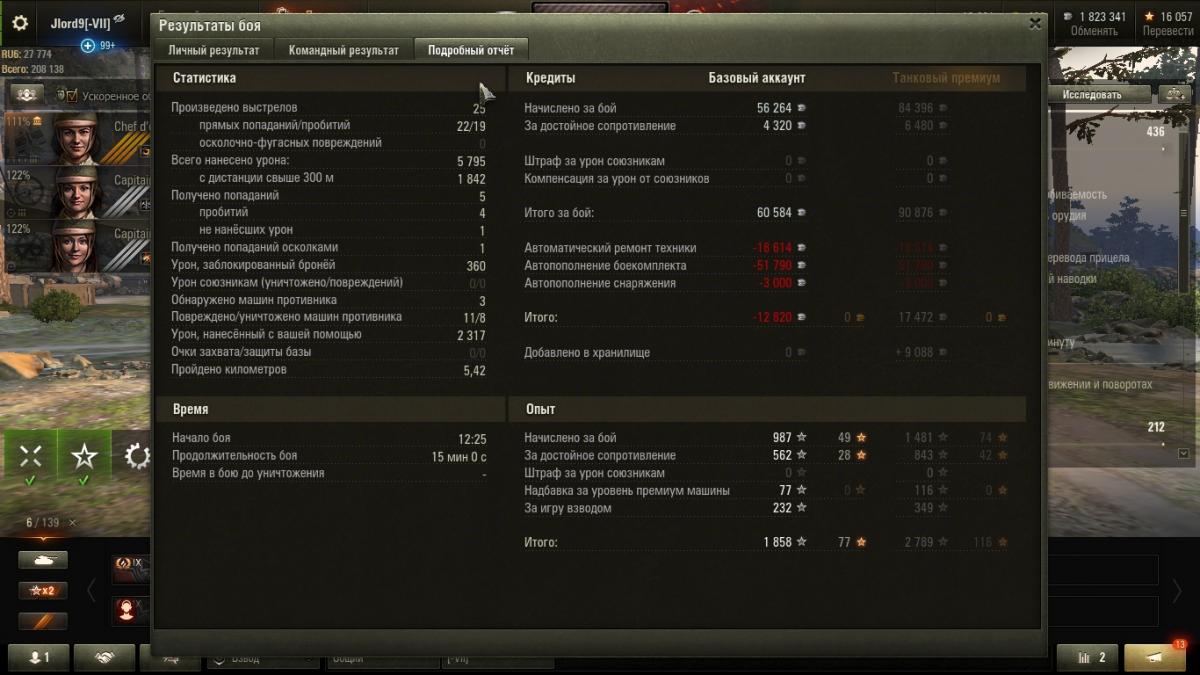Click the Исследовать button
Viewport: 1200px width, 675px height.
pos(1092,94)
